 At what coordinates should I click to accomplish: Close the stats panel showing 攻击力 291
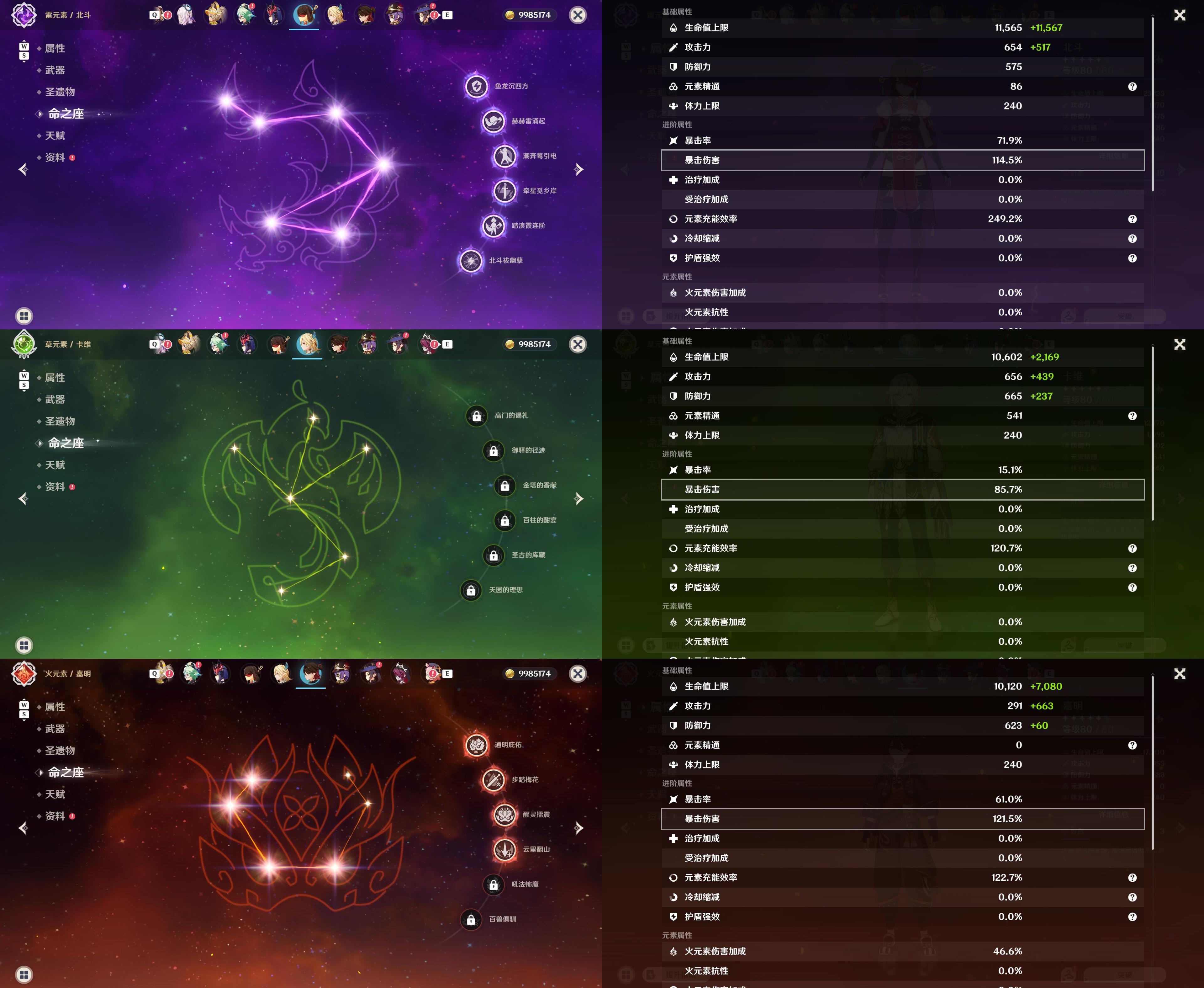point(1180,674)
